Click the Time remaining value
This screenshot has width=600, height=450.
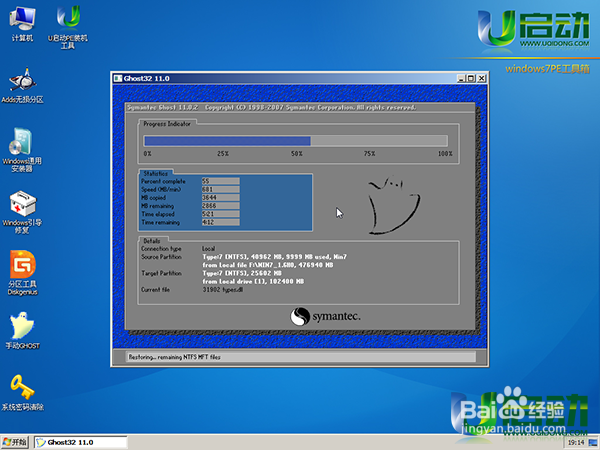220,222
